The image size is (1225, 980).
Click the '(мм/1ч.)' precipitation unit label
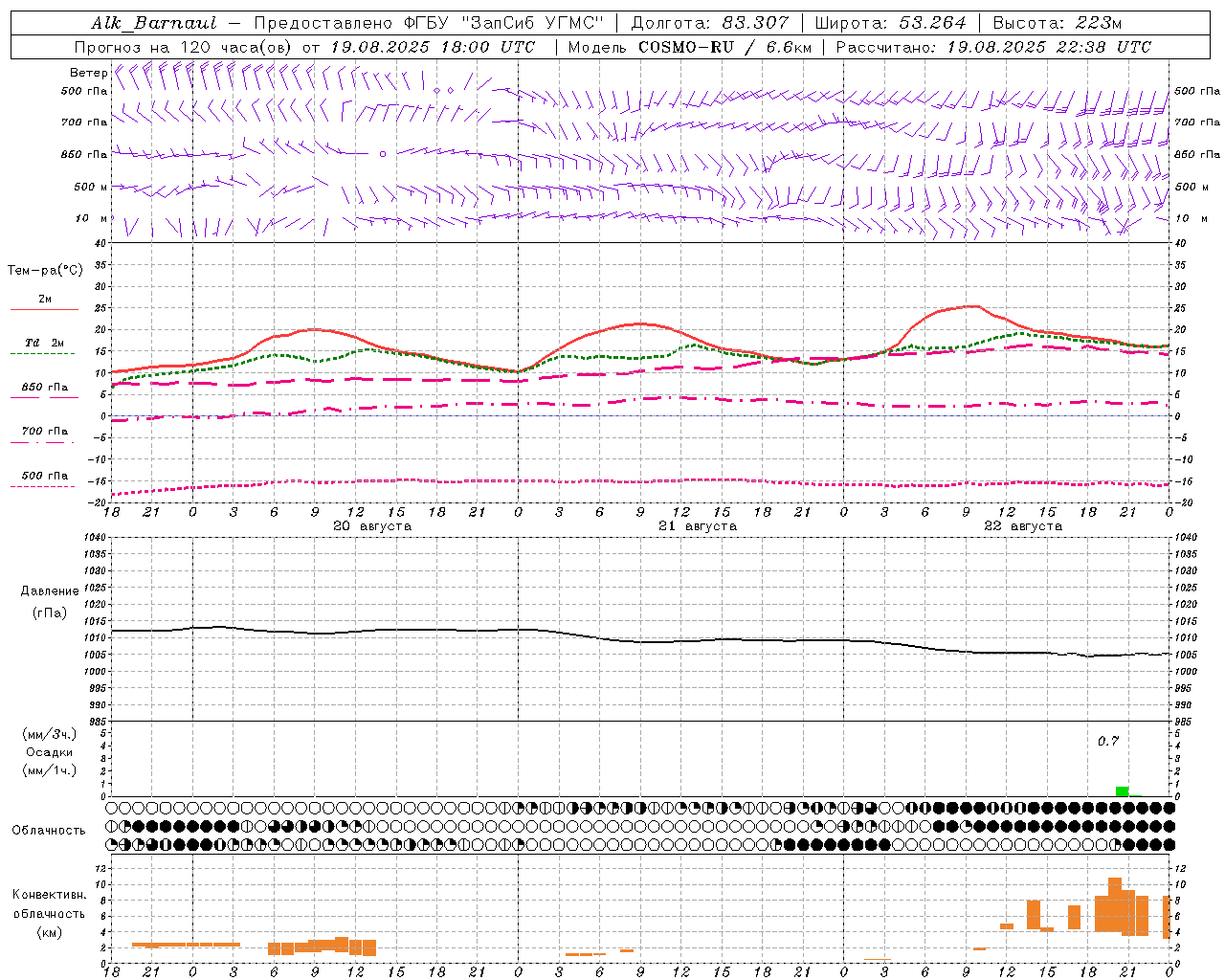(x=49, y=770)
